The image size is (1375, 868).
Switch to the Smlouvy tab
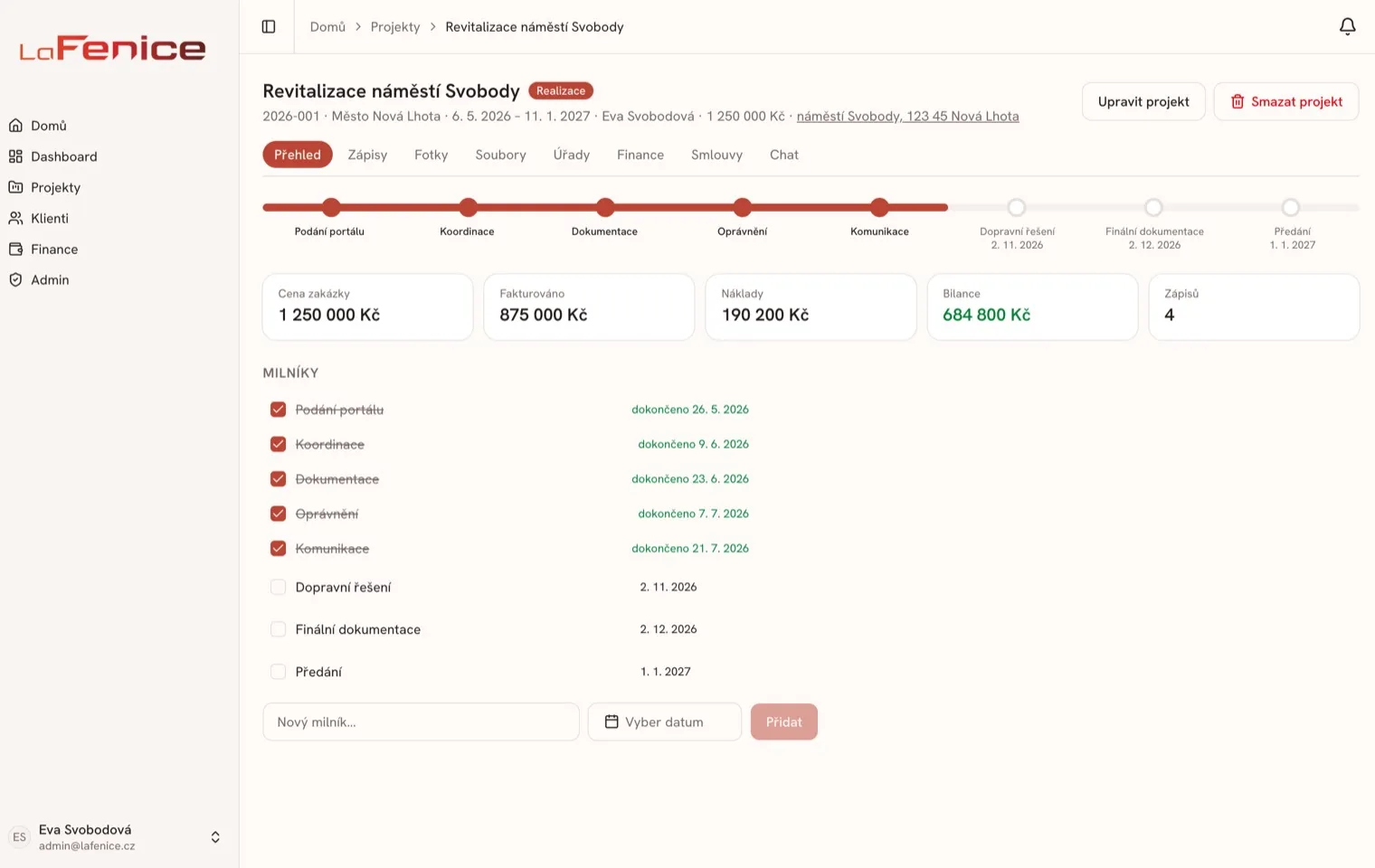point(716,155)
